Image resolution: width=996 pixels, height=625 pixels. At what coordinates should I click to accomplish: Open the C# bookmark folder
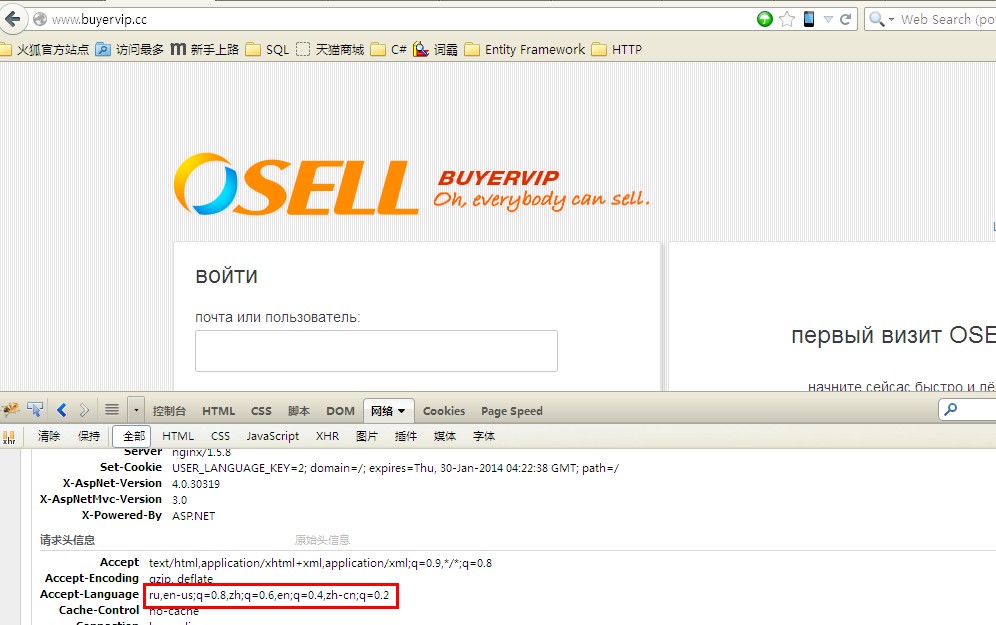coord(389,50)
